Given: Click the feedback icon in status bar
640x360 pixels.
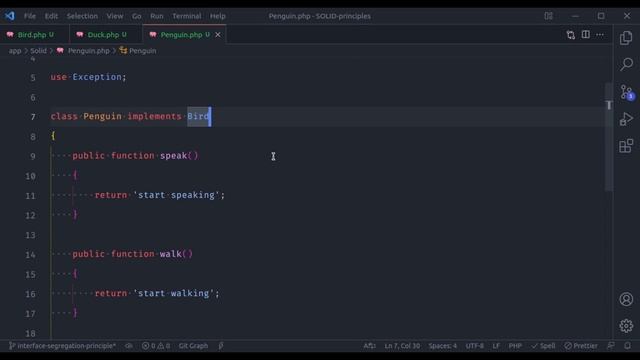Looking at the screenshot, I should coord(611,346).
